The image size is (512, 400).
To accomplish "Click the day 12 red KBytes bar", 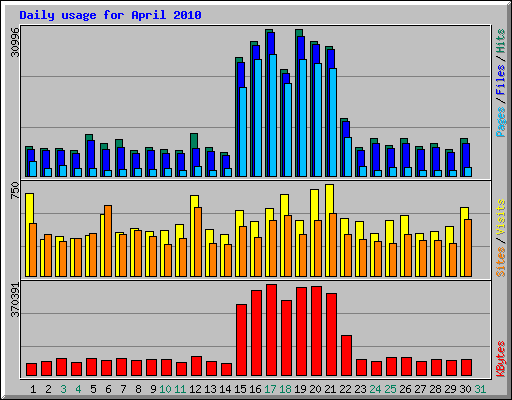I will pyautogui.click(x=196, y=366).
